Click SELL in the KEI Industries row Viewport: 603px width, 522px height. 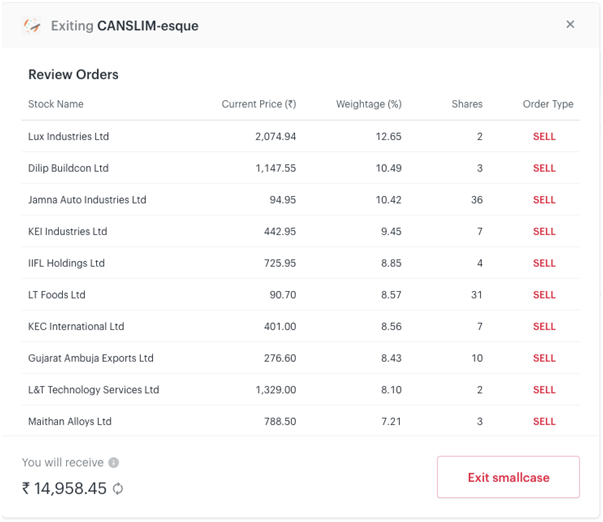544,232
